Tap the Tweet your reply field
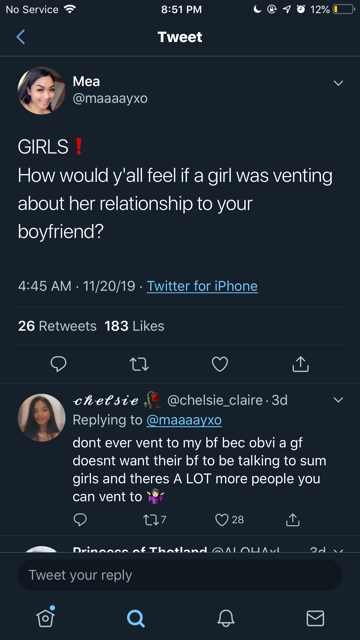The width and height of the screenshot is (360, 640). pyautogui.click(x=180, y=575)
